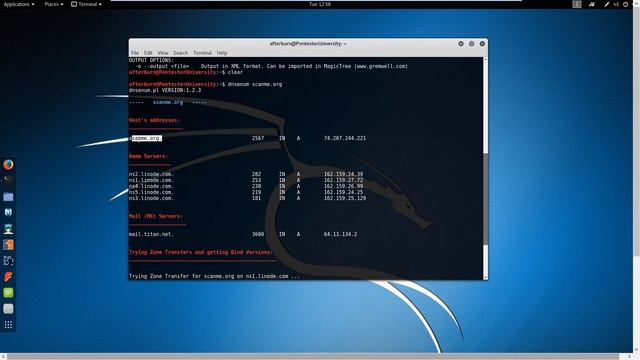Show Applications grid from the dock

[x=8, y=325]
